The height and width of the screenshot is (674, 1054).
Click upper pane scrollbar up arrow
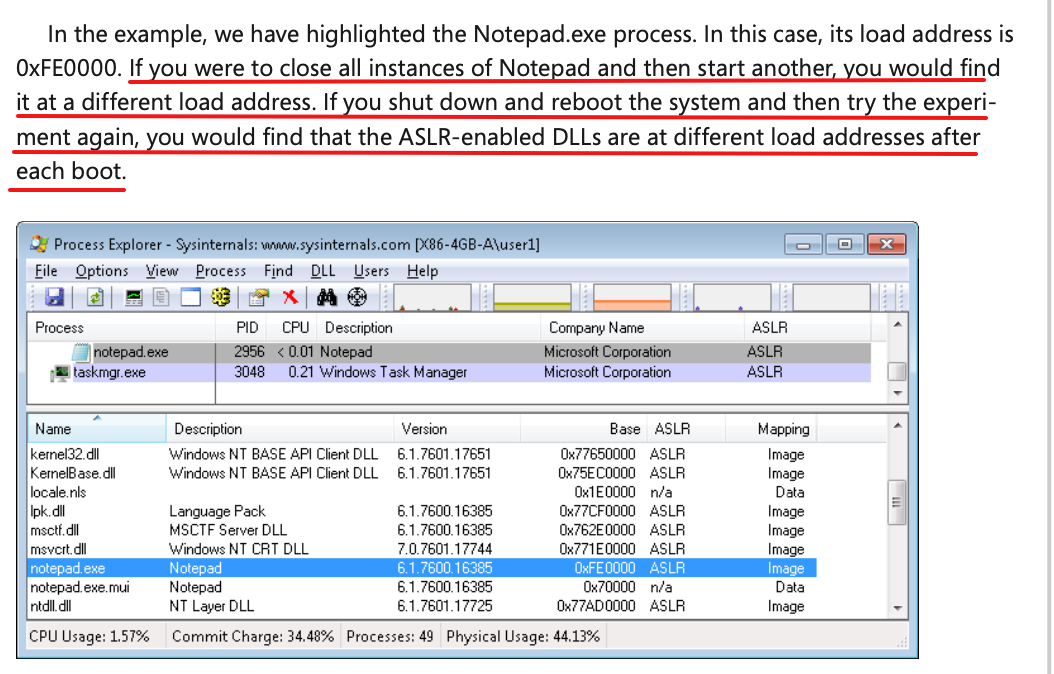point(897,324)
